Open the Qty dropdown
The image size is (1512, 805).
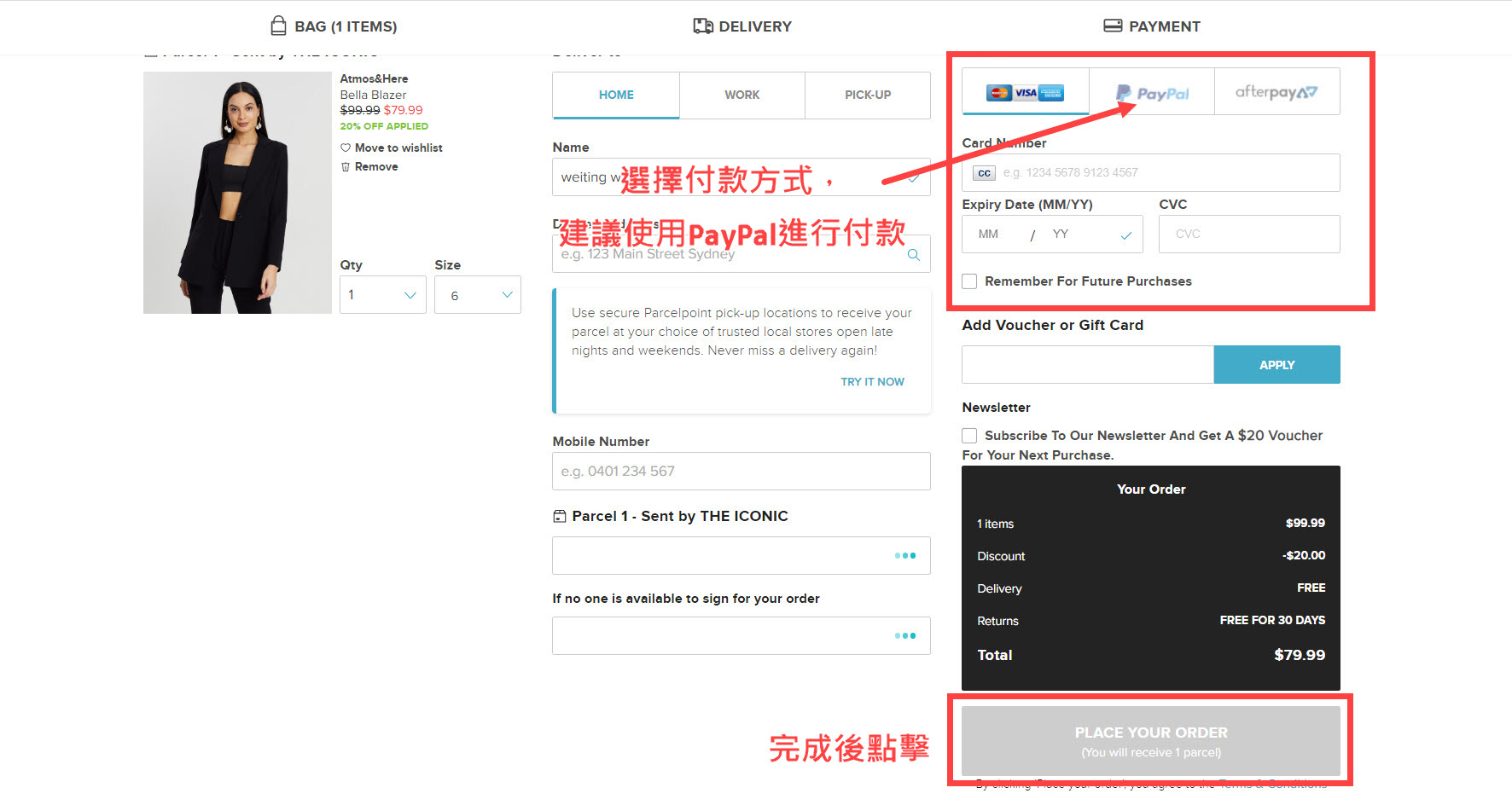coord(383,295)
